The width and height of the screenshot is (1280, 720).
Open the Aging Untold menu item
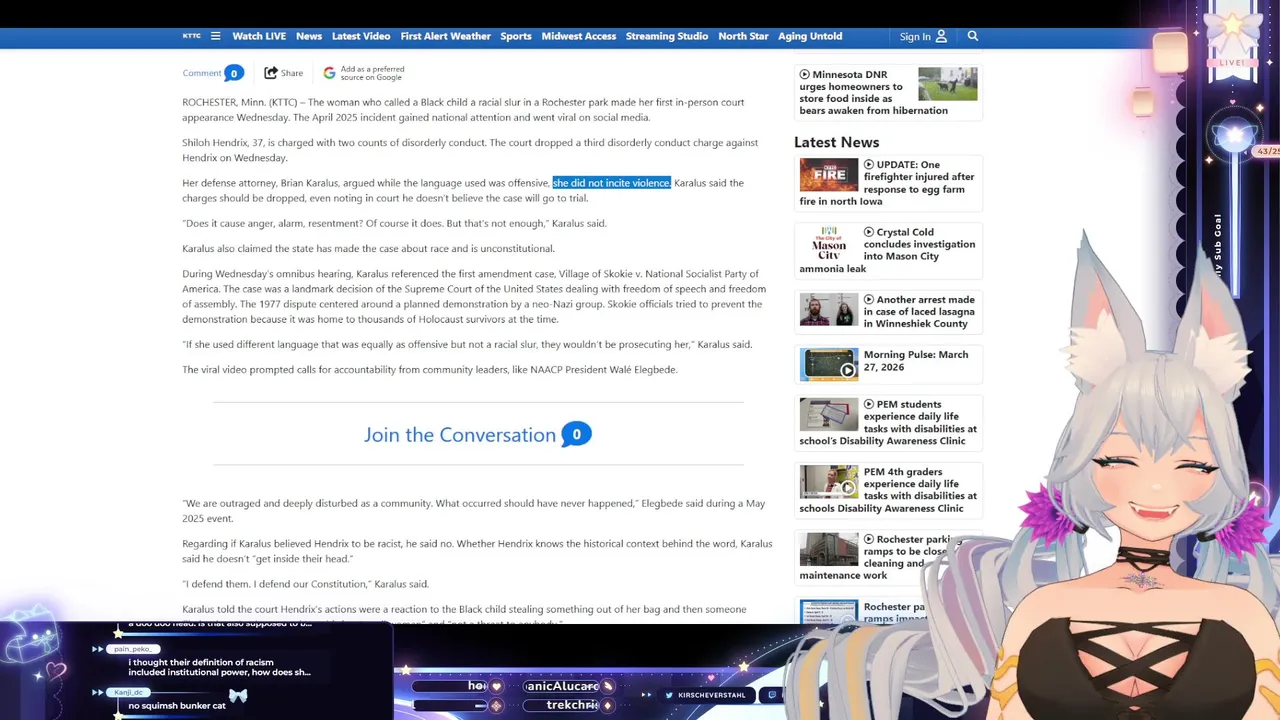[x=810, y=36]
